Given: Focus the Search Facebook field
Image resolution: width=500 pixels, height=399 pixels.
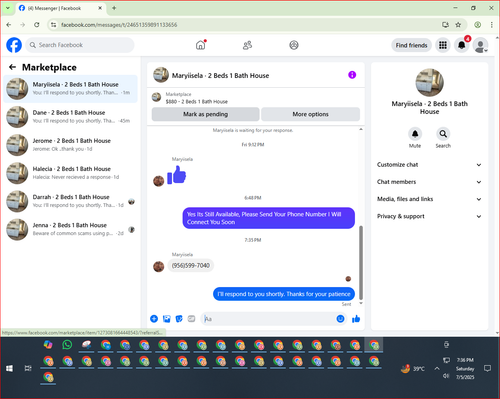Looking at the screenshot, I should pos(80,45).
